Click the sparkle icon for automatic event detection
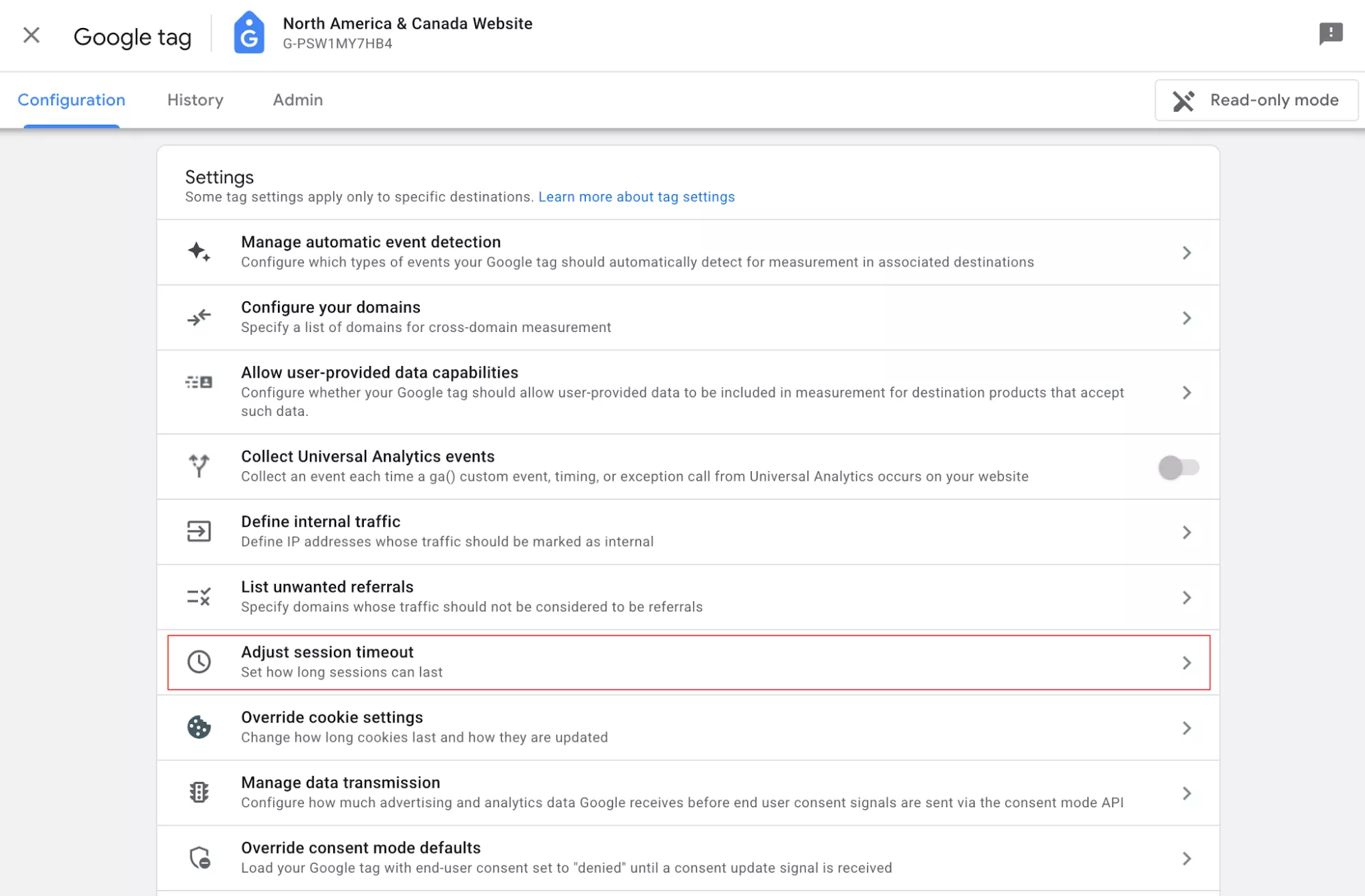Screen dimensions: 1365x896 pyautogui.click(x=199, y=252)
